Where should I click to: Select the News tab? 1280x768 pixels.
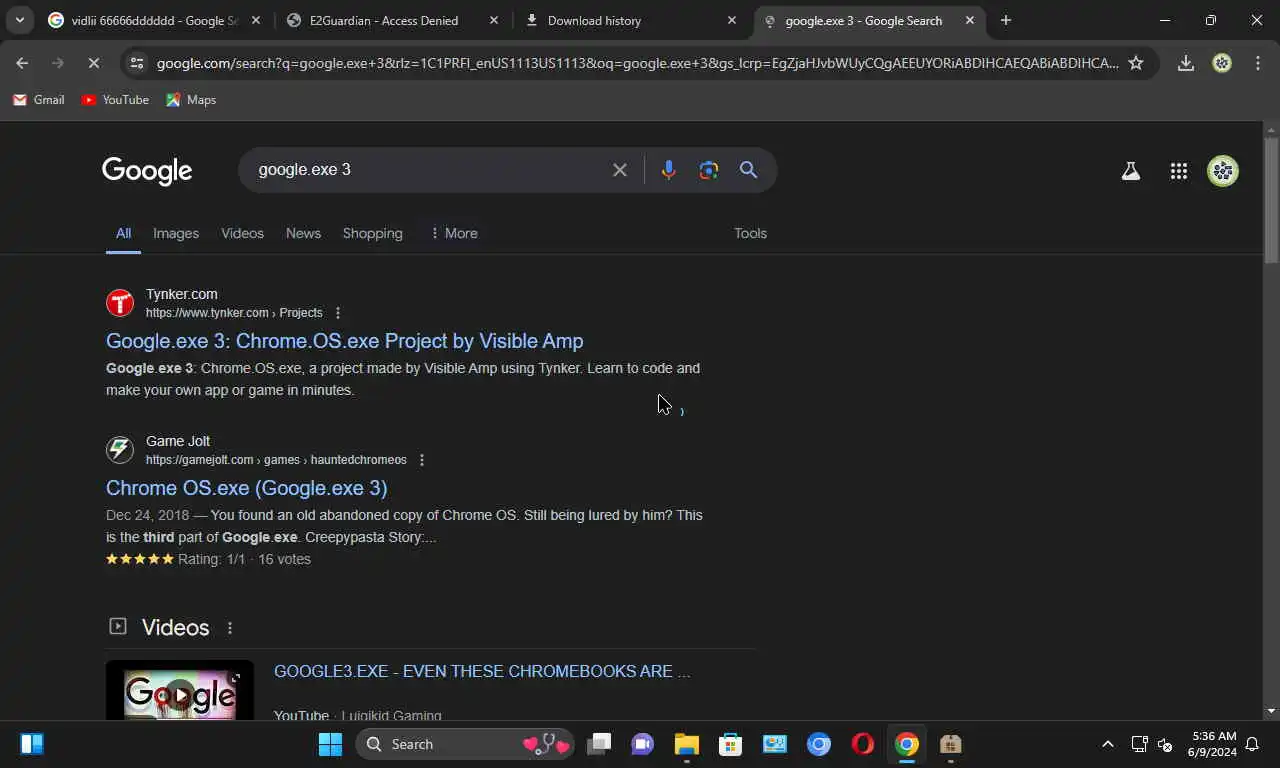pyautogui.click(x=303, y=233)
